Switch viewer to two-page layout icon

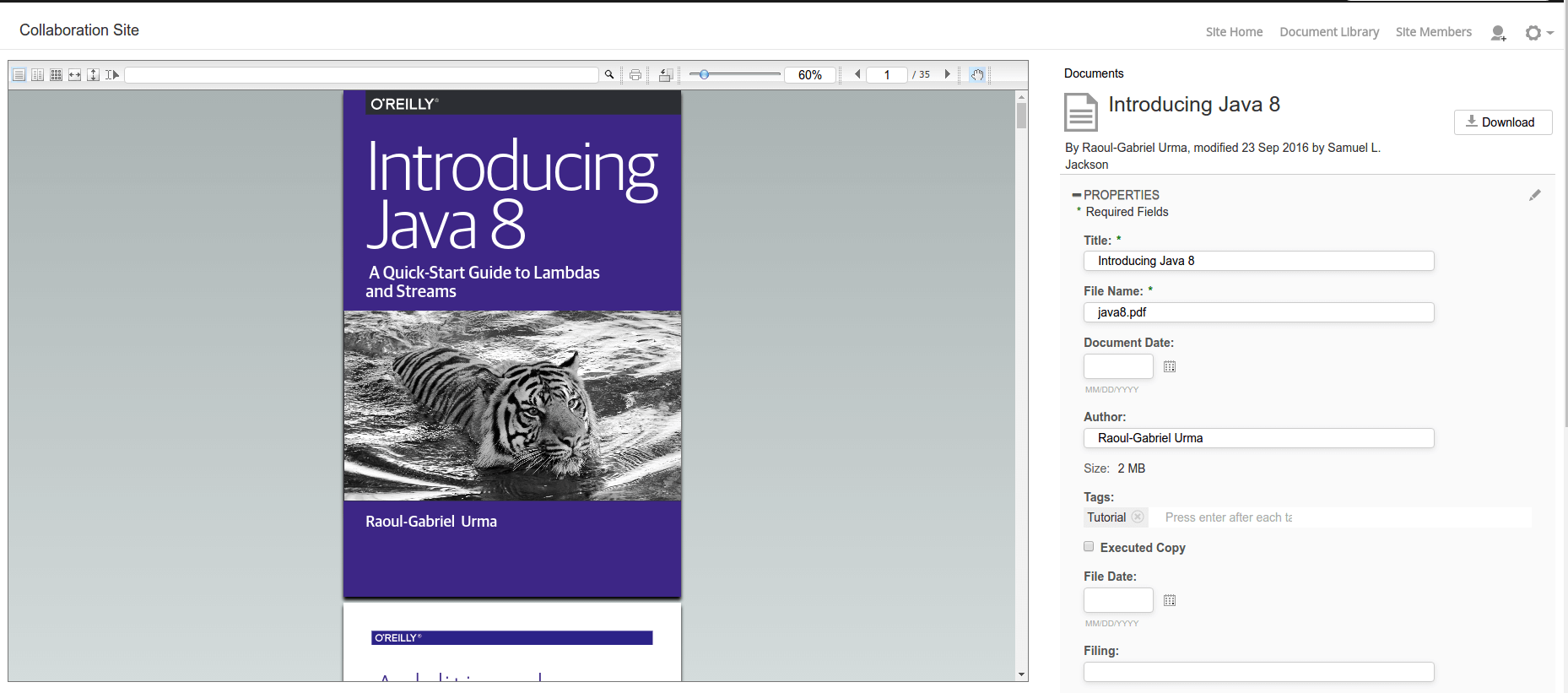pyautogui.click(x=37, y=75)
